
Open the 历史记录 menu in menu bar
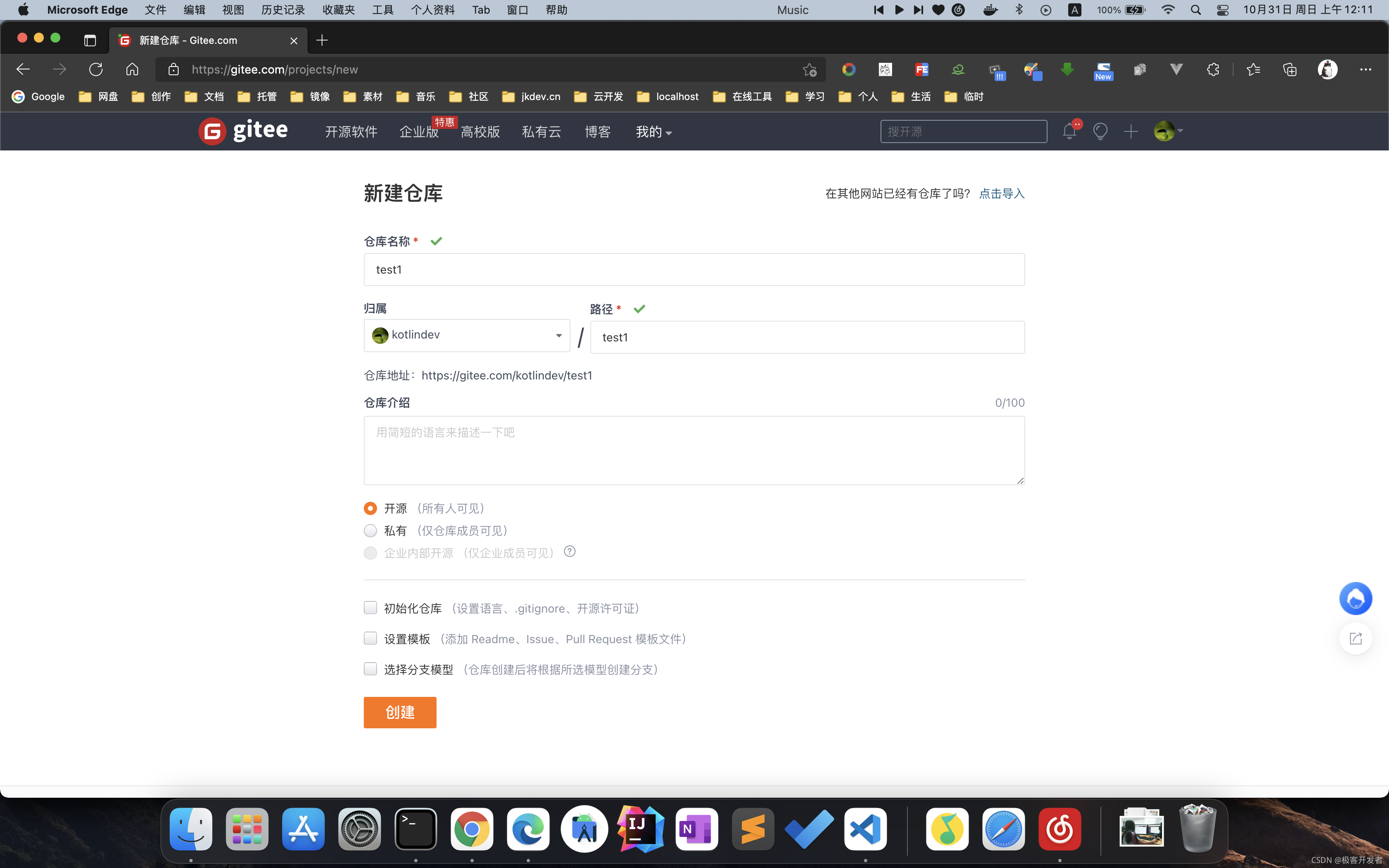pos(283,10)
